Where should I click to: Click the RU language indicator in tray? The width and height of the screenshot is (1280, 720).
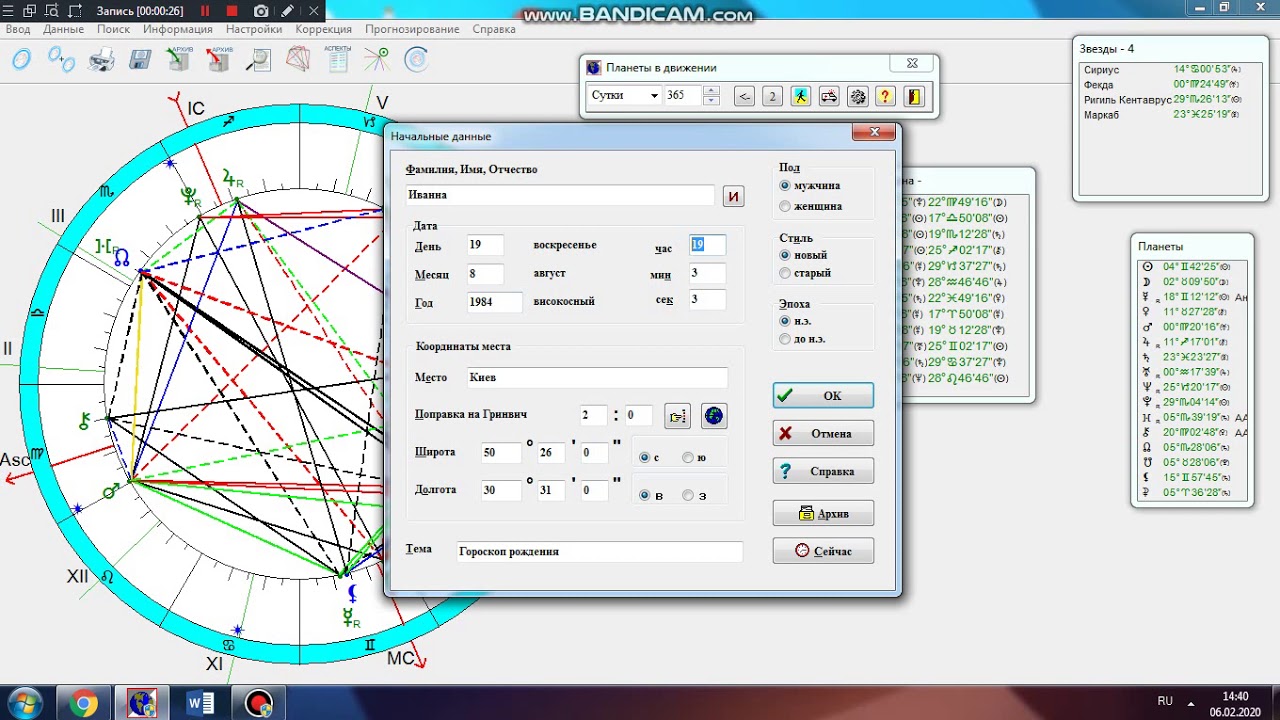click(x=1165, y=702)
